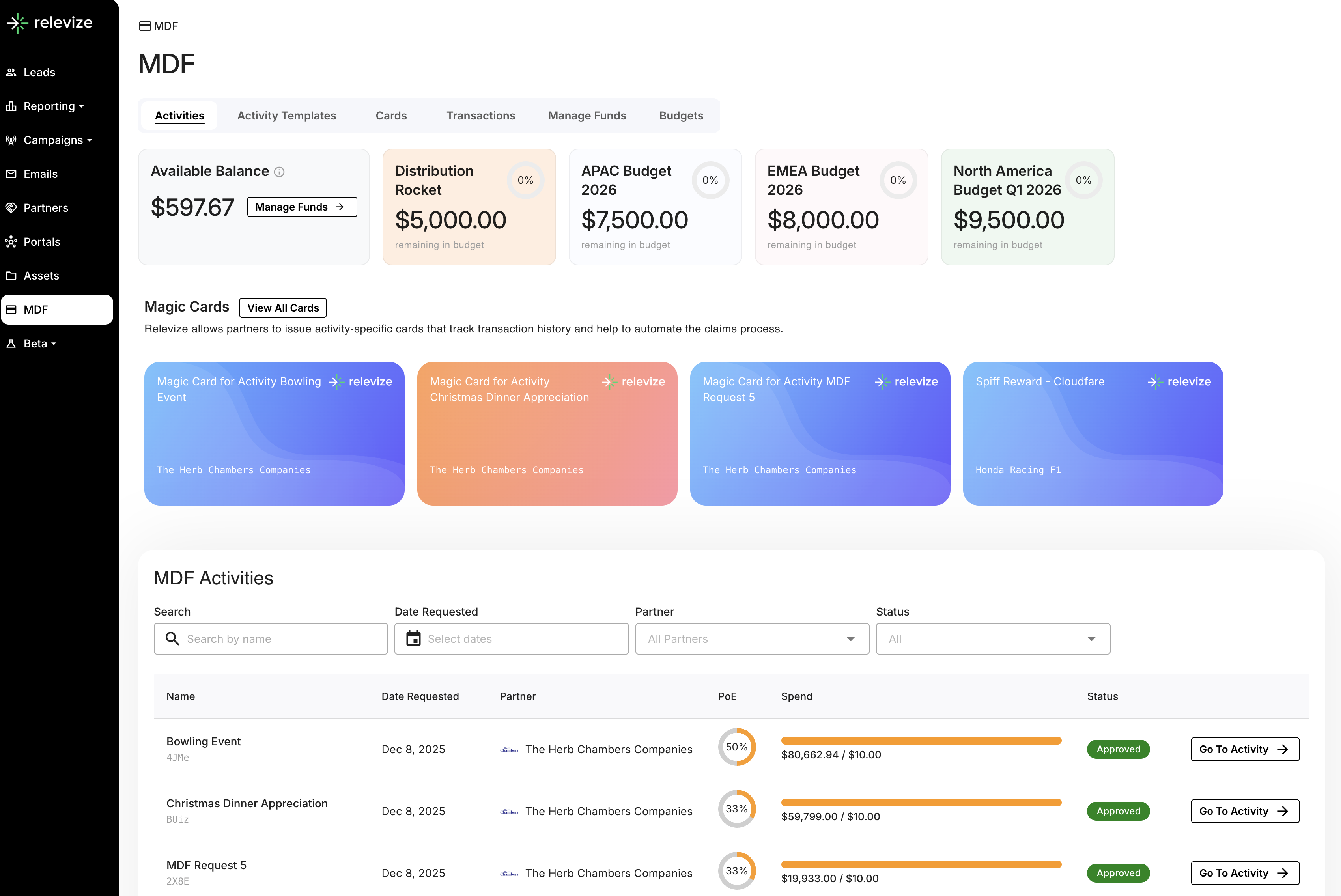Click the relevize logo icon
The width and height of the screenshot is (1341, 896).
(x=18, y=23)
